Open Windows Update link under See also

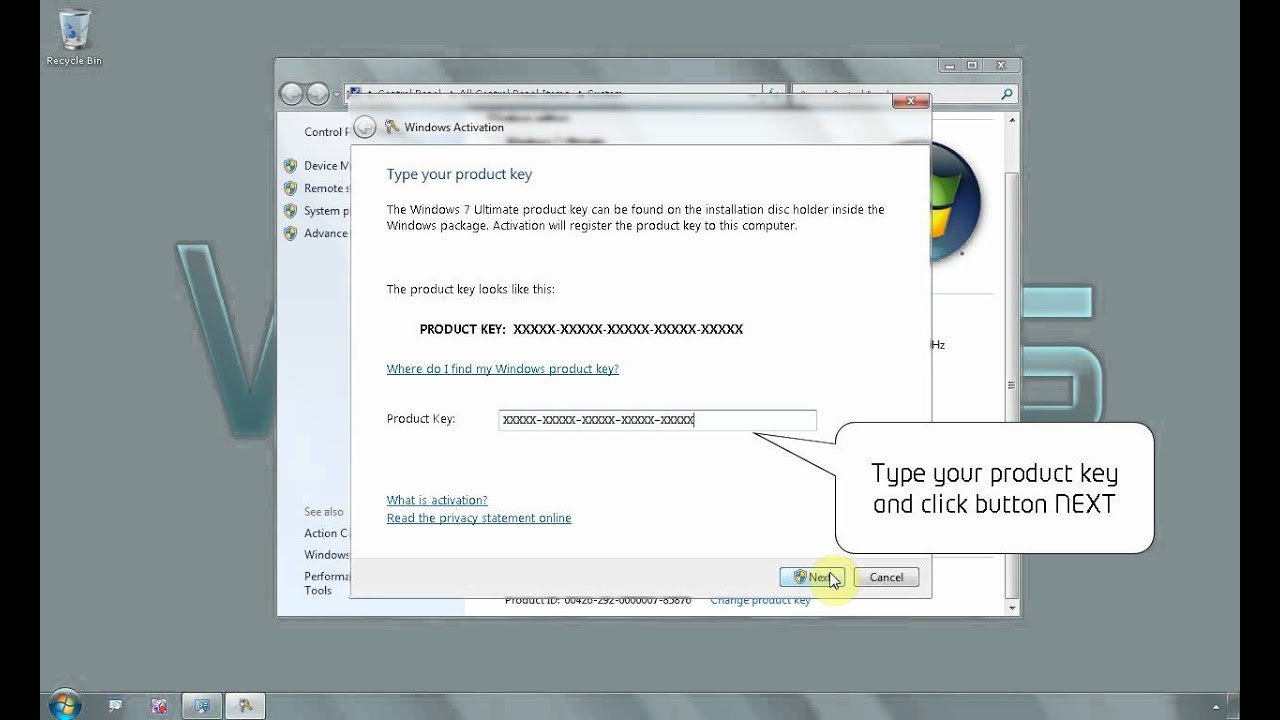(327, 555)
